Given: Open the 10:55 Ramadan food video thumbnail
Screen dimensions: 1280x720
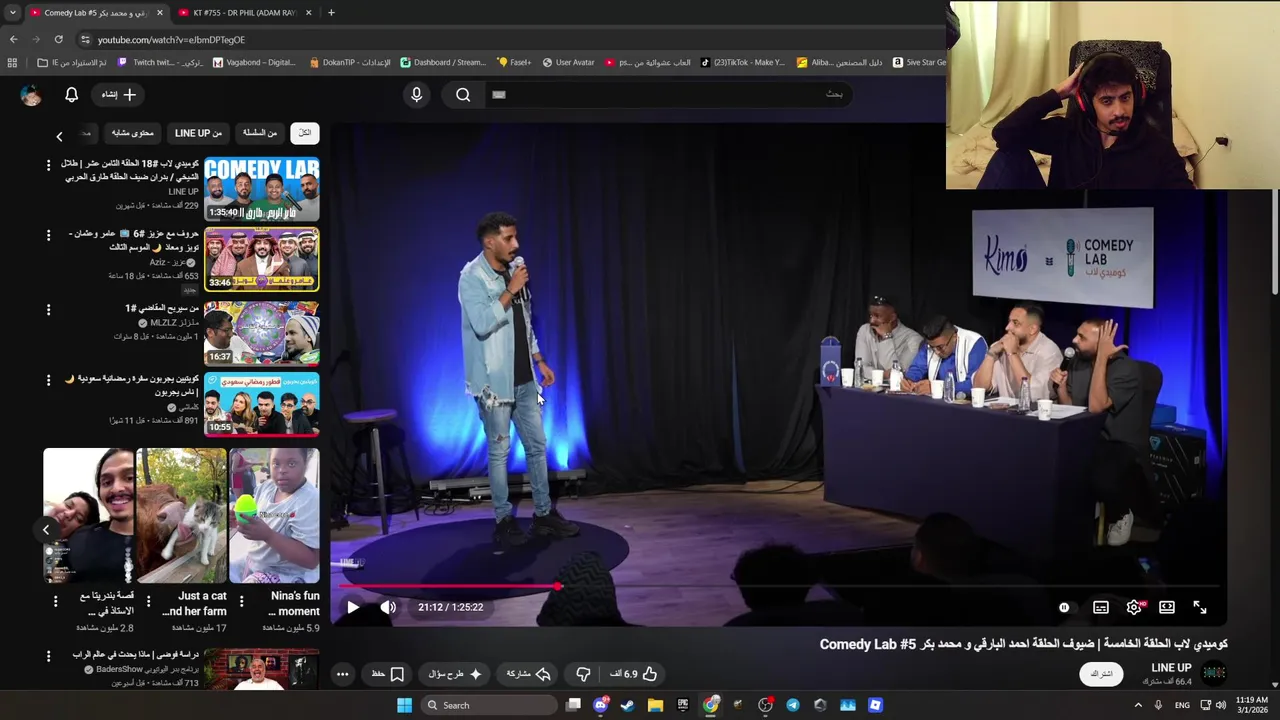Looking at the screenshot, I should pos(262,405).
